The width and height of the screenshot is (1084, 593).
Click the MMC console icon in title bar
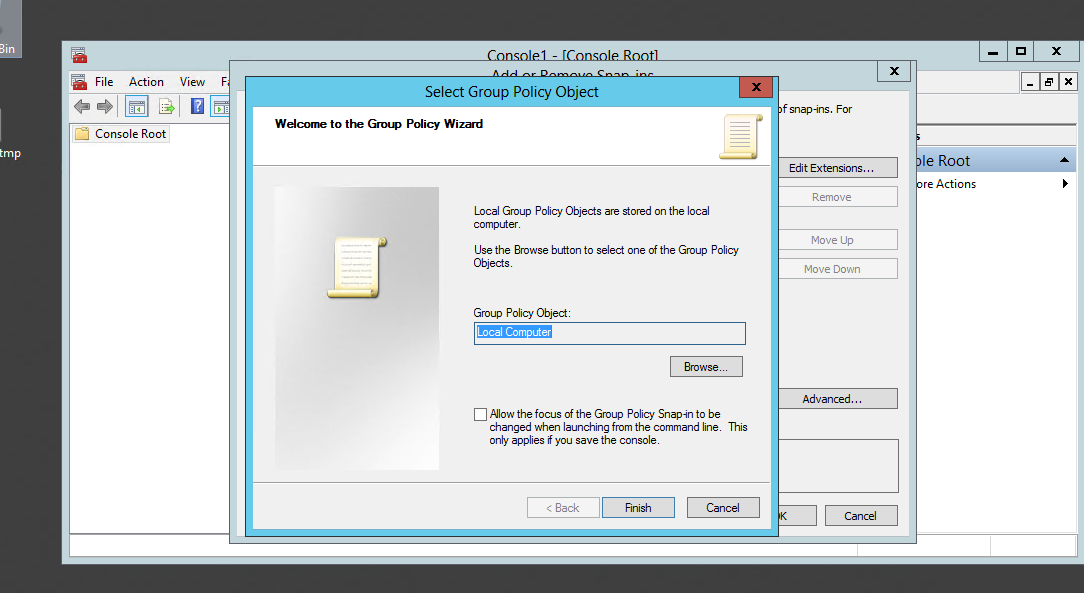[79, 55]
